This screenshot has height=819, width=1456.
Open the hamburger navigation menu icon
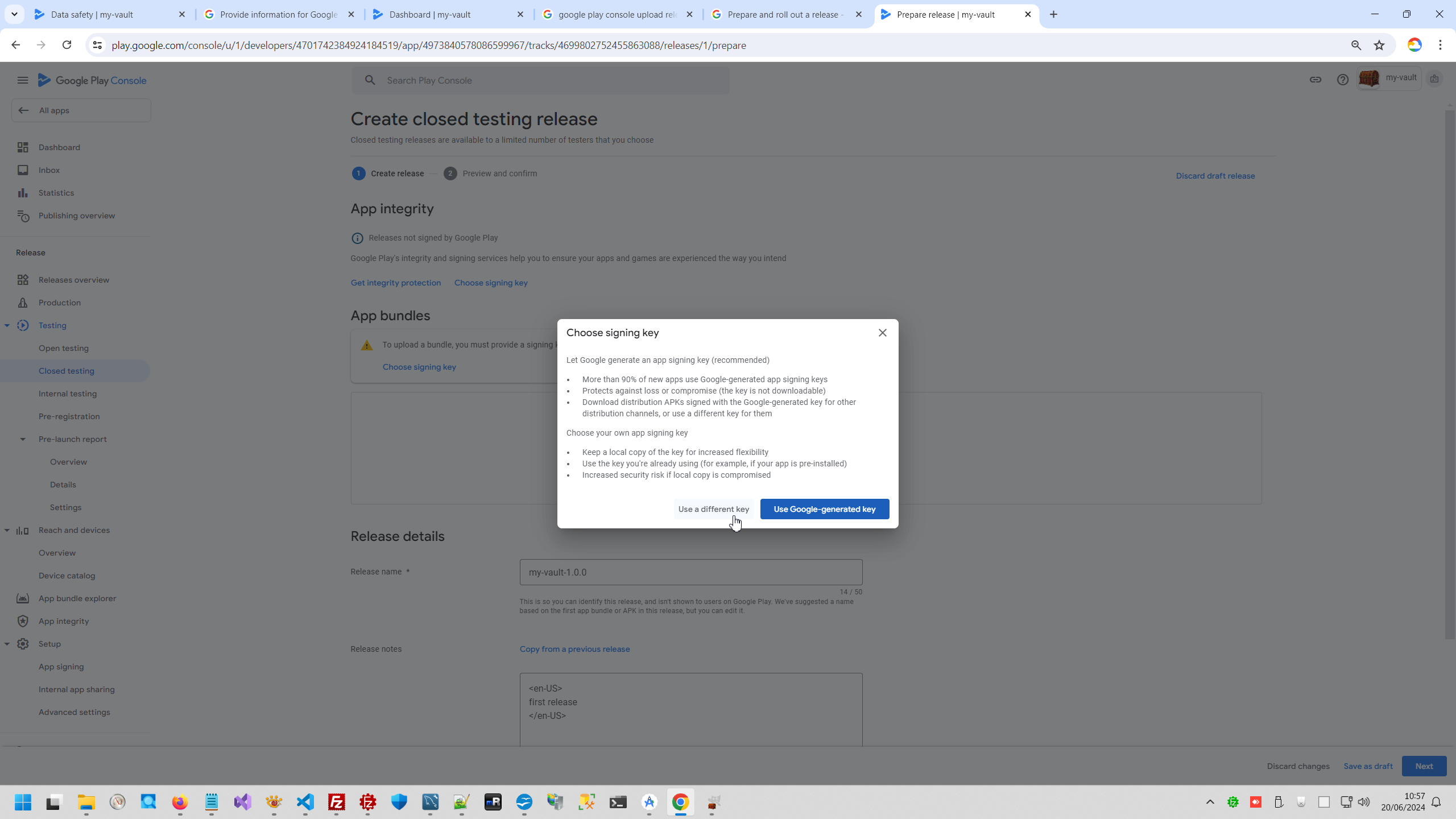coord(23,80)
